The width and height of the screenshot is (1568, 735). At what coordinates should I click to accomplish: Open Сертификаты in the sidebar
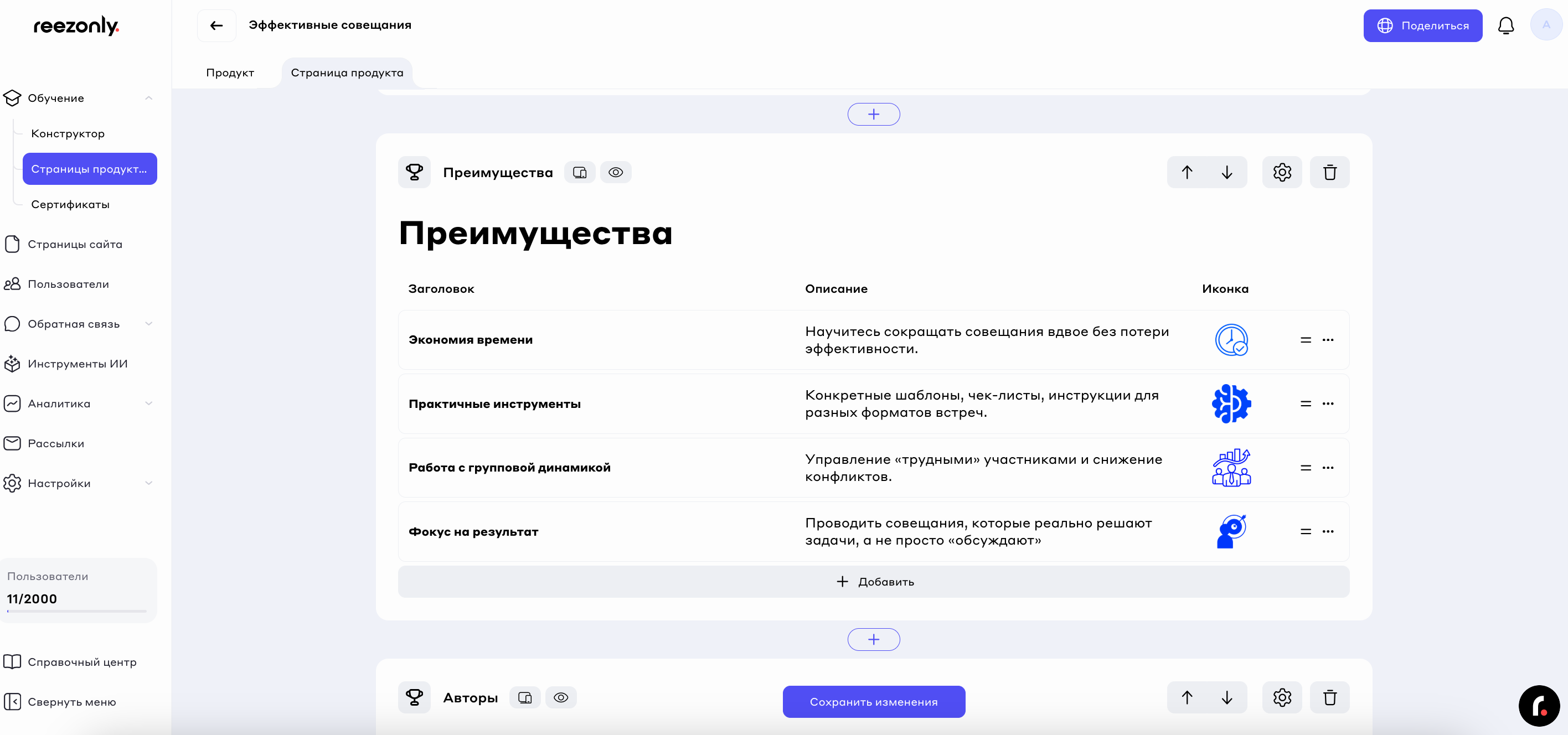click(x=71, y=204)
